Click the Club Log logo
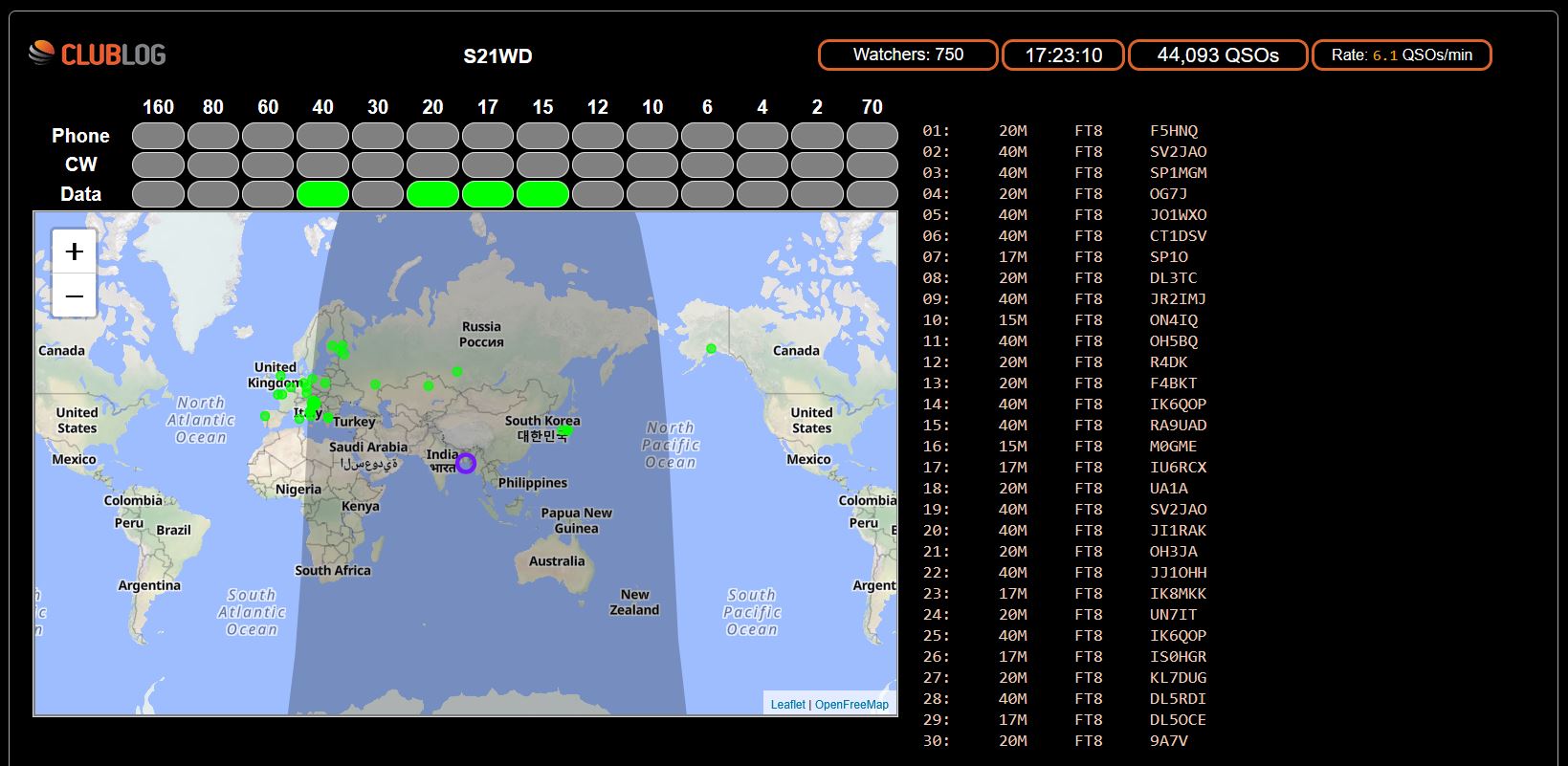The width and height of the screenshot is (1568, 766). point(97,55)
